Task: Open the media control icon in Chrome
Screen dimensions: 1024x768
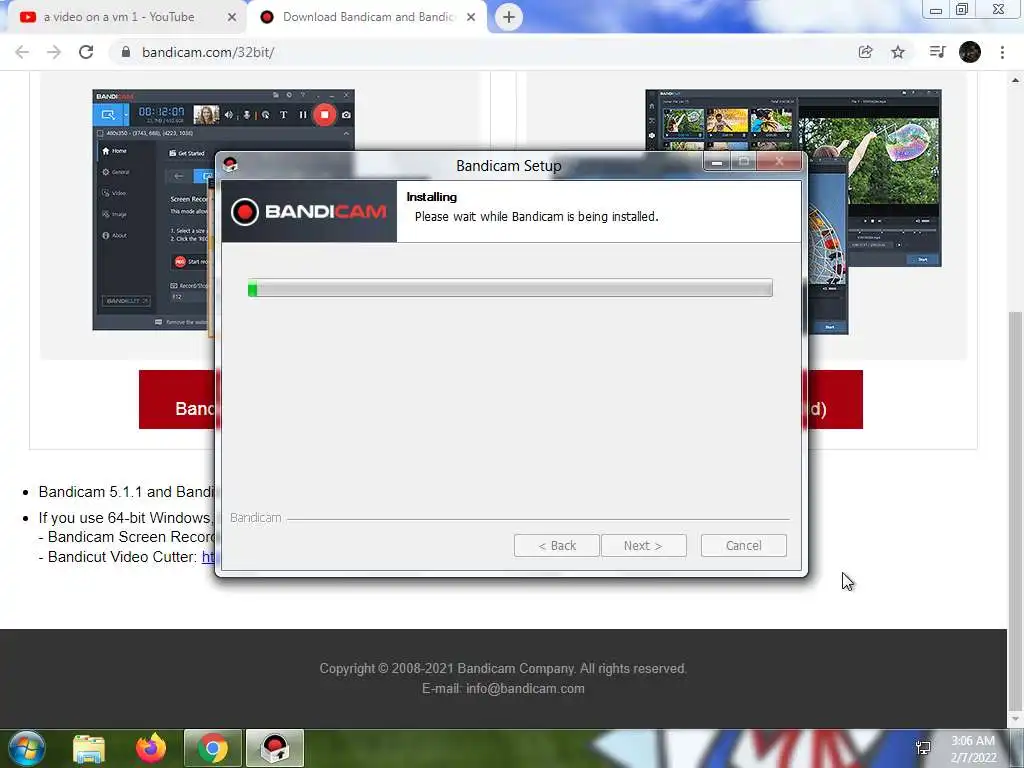Action: (937, 52)
